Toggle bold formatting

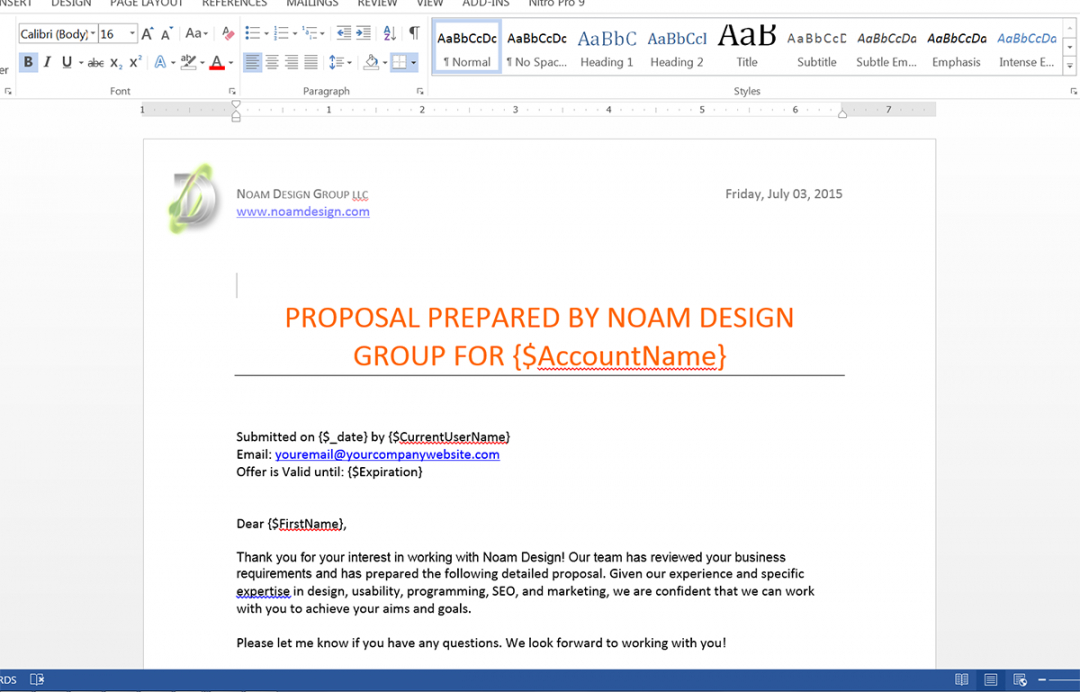[x=28, y=63]
